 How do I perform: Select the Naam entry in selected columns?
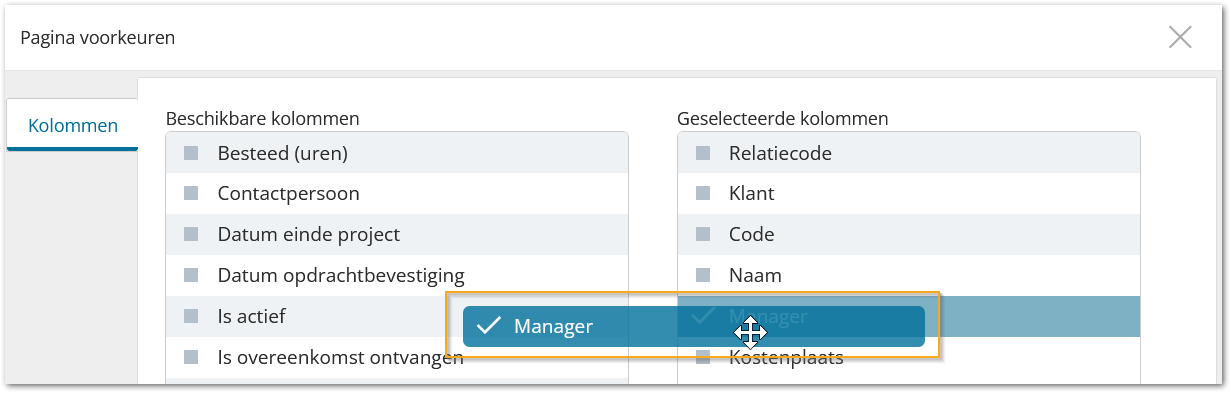908,275
